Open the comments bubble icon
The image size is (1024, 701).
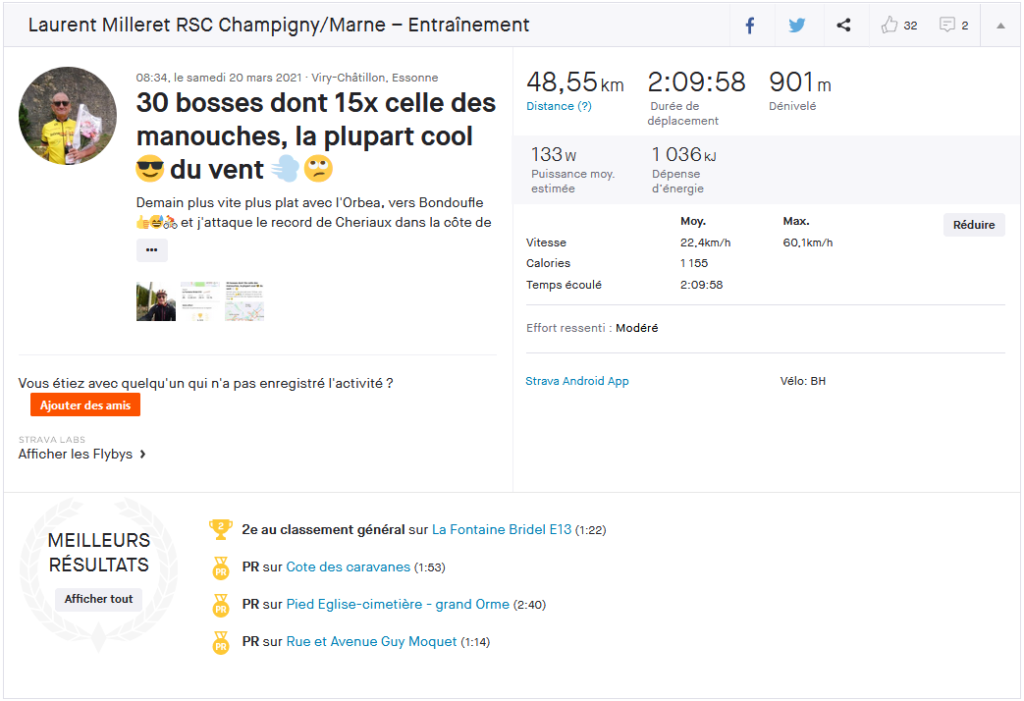point(947,25)
